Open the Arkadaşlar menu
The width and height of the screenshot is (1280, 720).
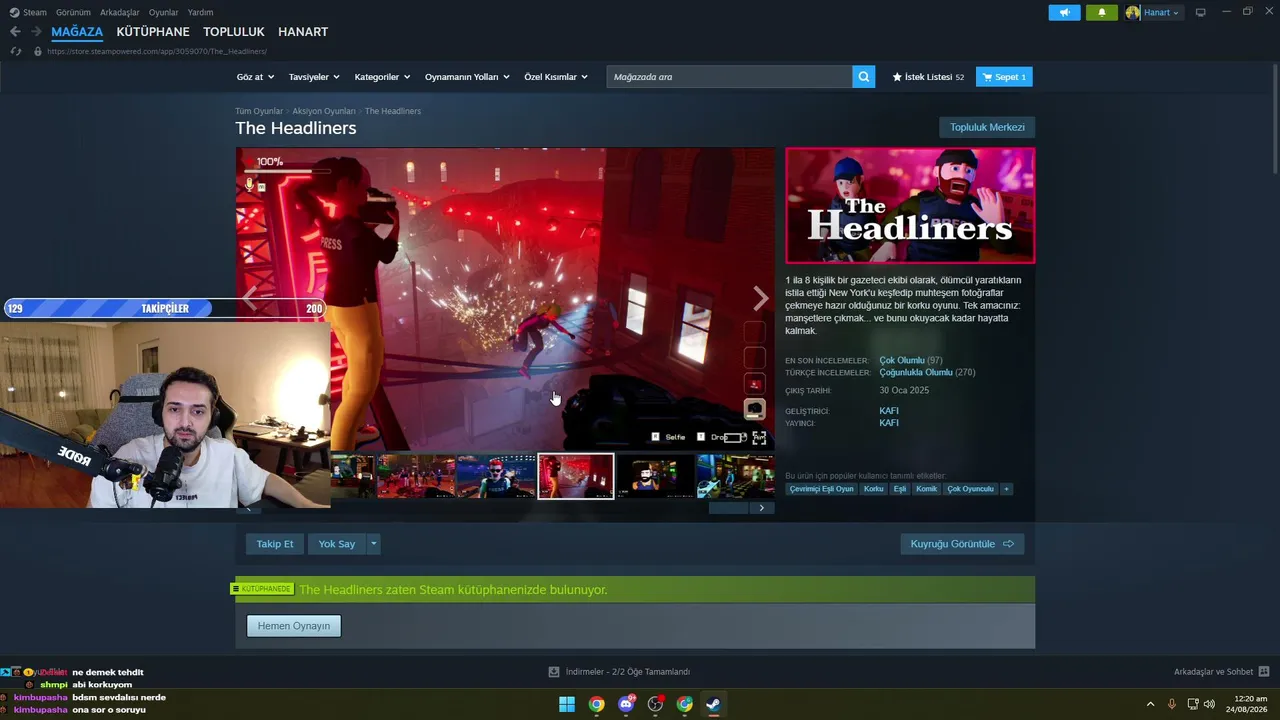[120, 12]
